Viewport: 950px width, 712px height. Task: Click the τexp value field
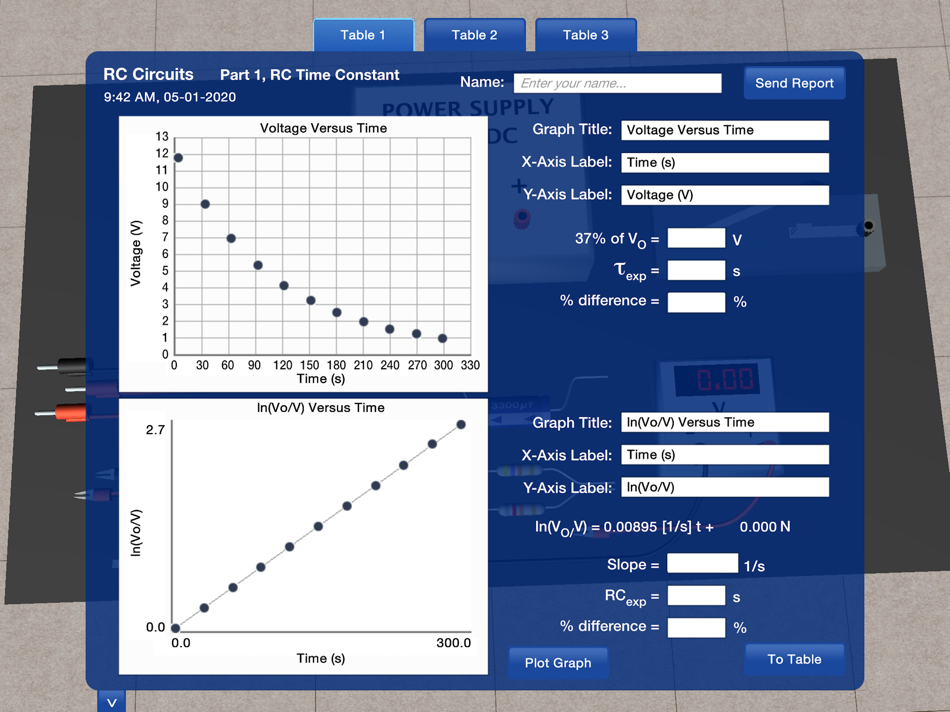pyautogui.click(x=696, y=270)
